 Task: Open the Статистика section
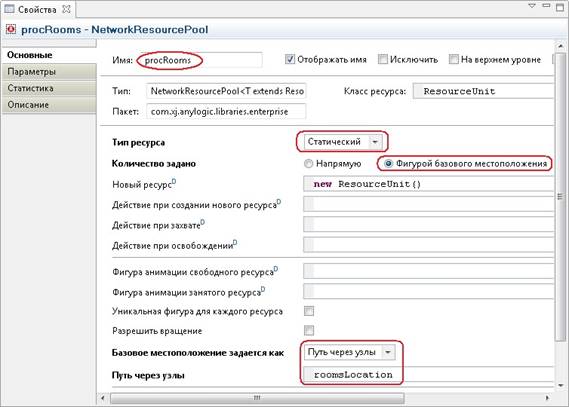[x=49, y=88]
